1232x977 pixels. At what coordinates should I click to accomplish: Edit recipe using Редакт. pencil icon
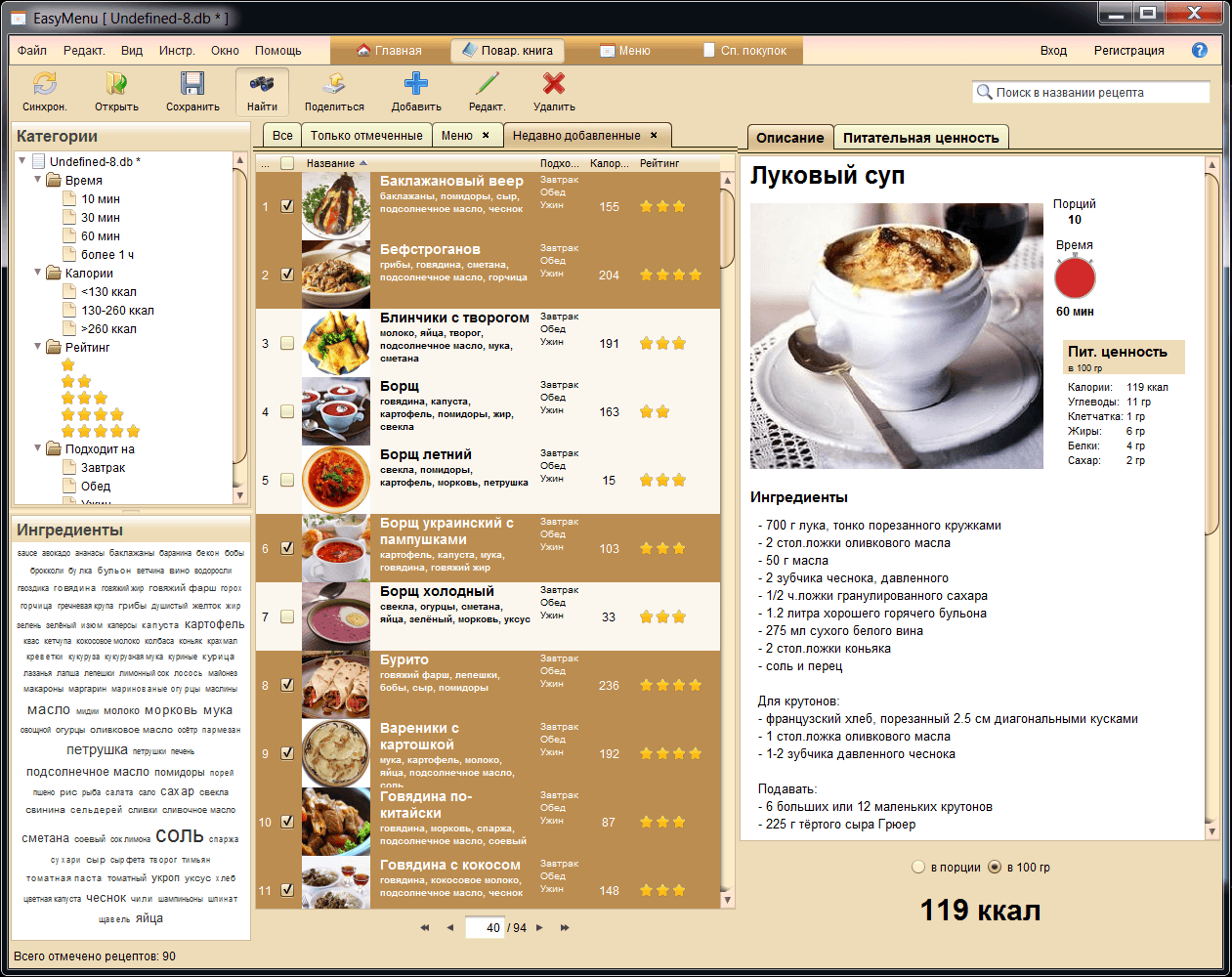[487, 85]
